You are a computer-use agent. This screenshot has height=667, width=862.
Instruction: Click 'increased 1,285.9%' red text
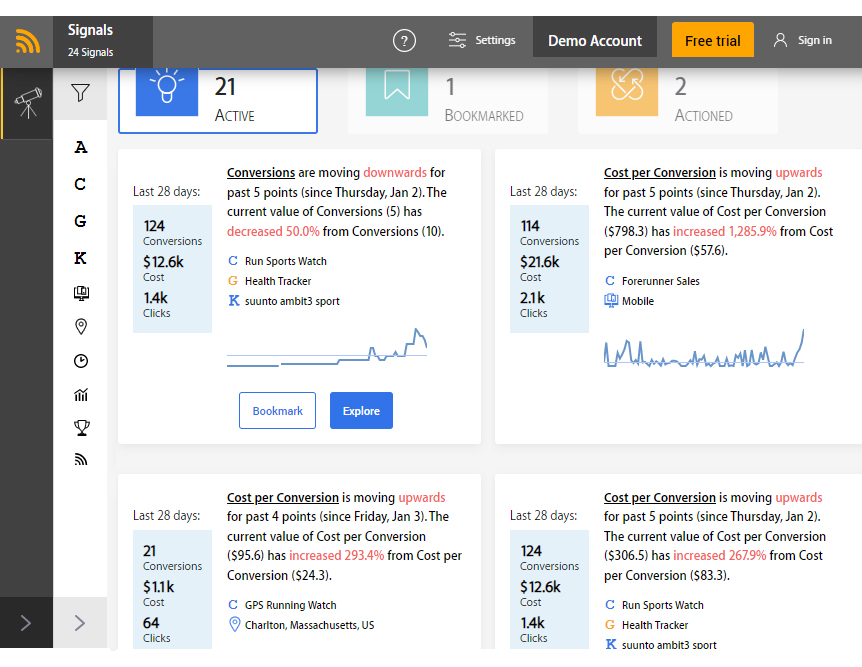[725, 231]
